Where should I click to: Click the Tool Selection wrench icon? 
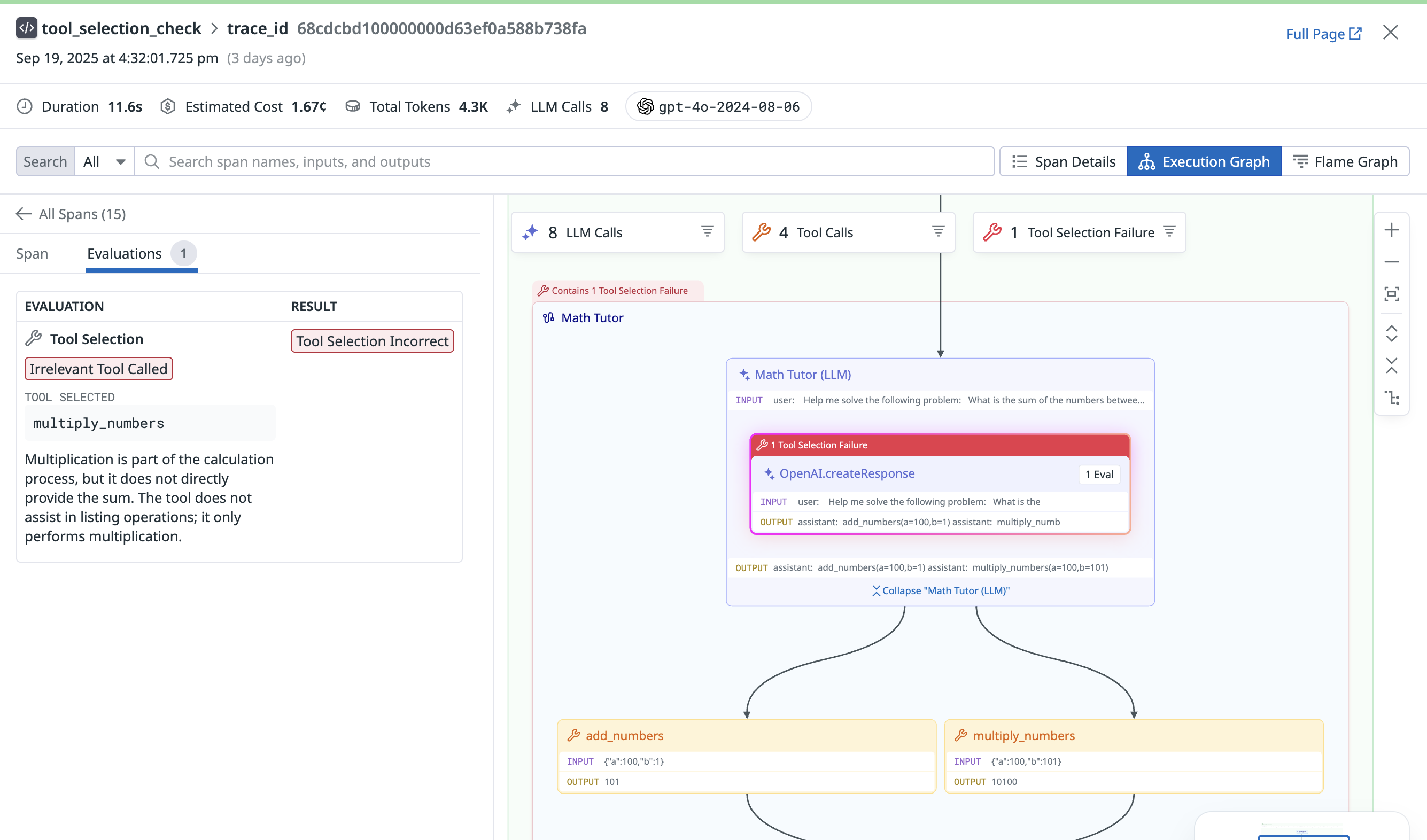34,338
